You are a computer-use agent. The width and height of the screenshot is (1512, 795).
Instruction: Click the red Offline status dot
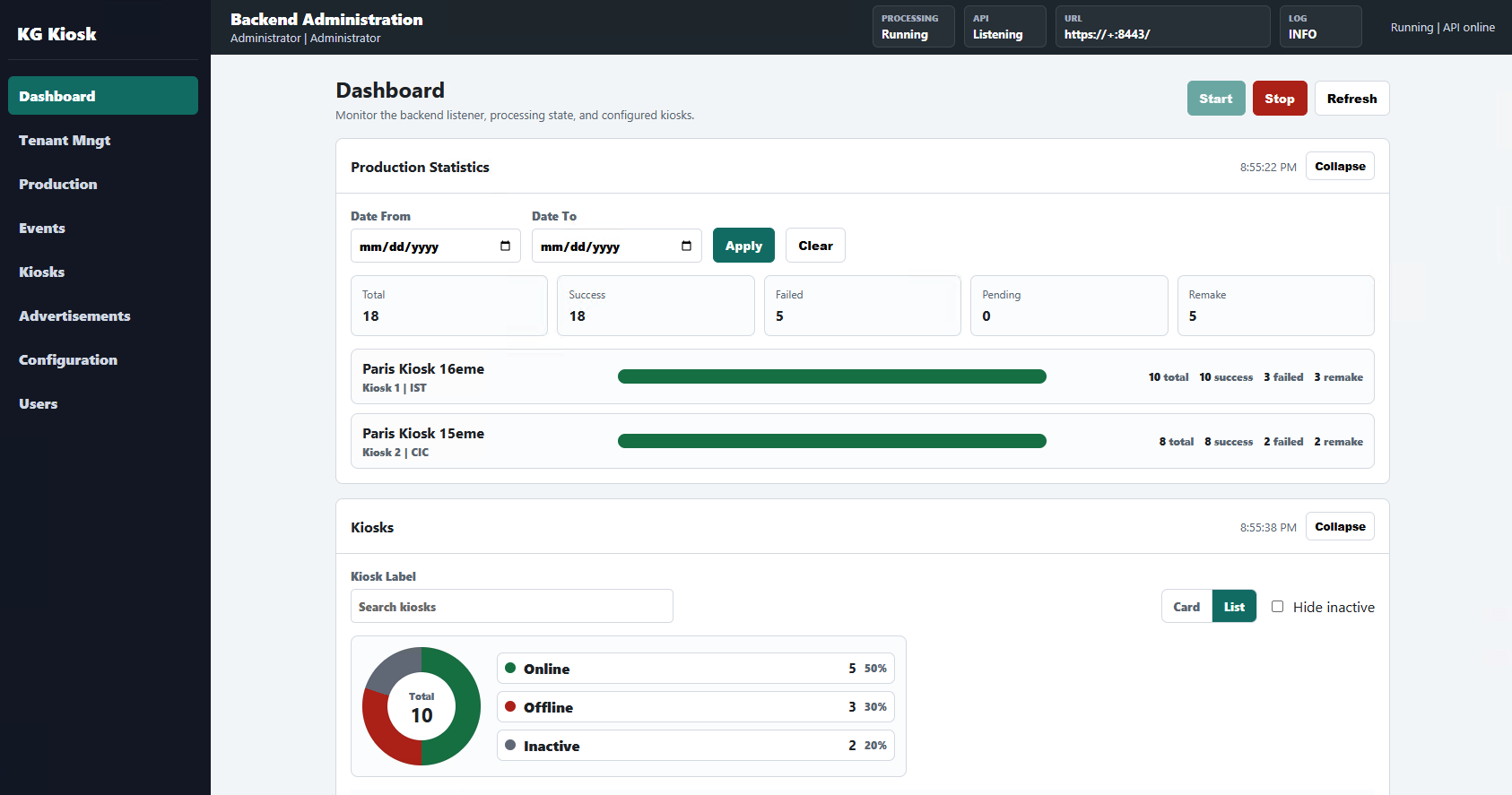(510, 706)
